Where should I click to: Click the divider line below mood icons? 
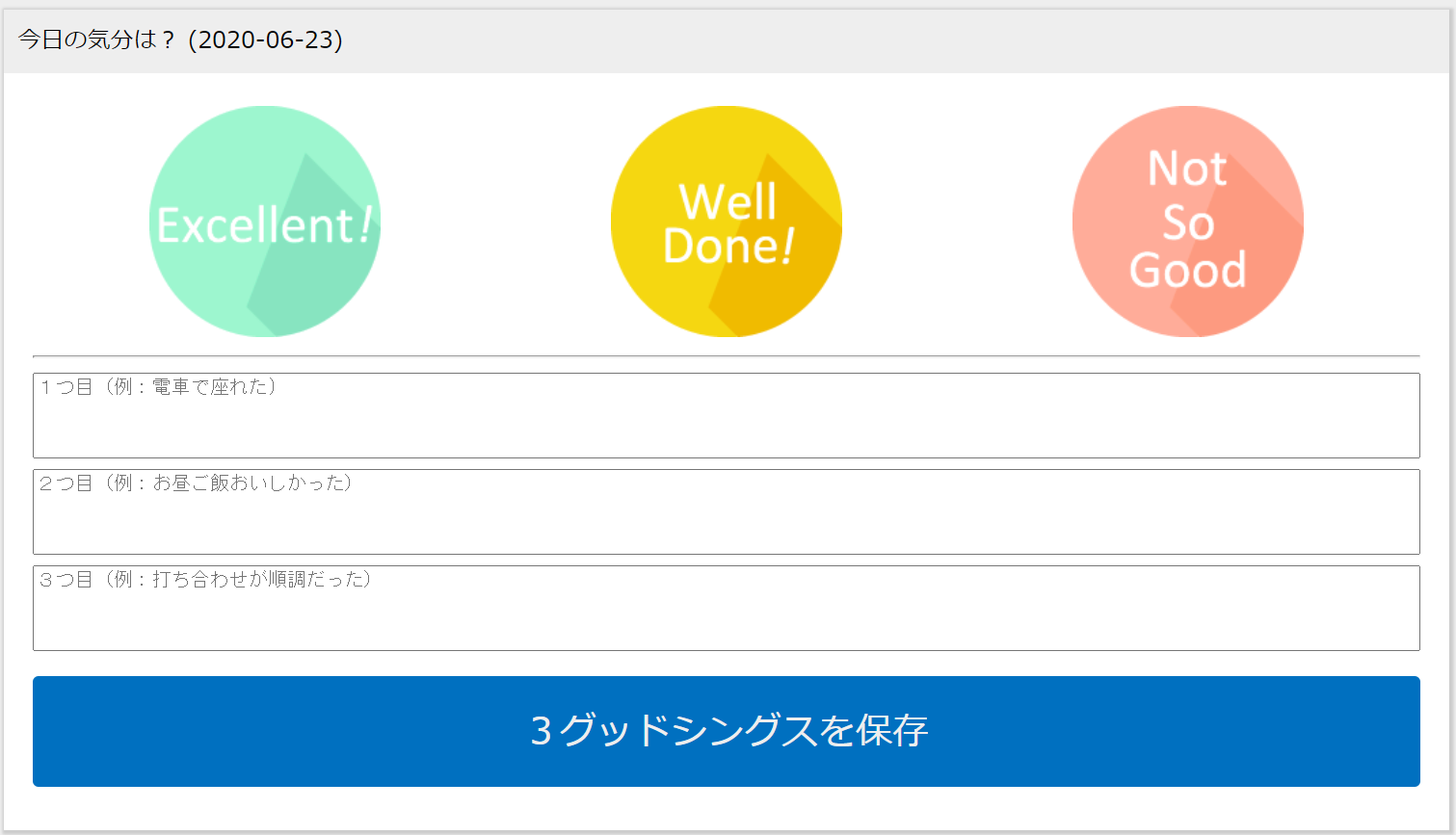(726, 356)
